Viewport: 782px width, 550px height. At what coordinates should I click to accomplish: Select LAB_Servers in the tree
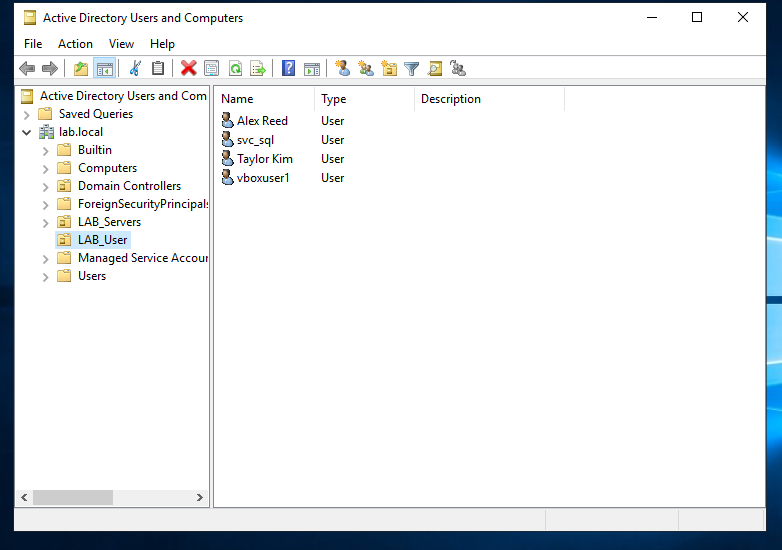tap(109, 222)
